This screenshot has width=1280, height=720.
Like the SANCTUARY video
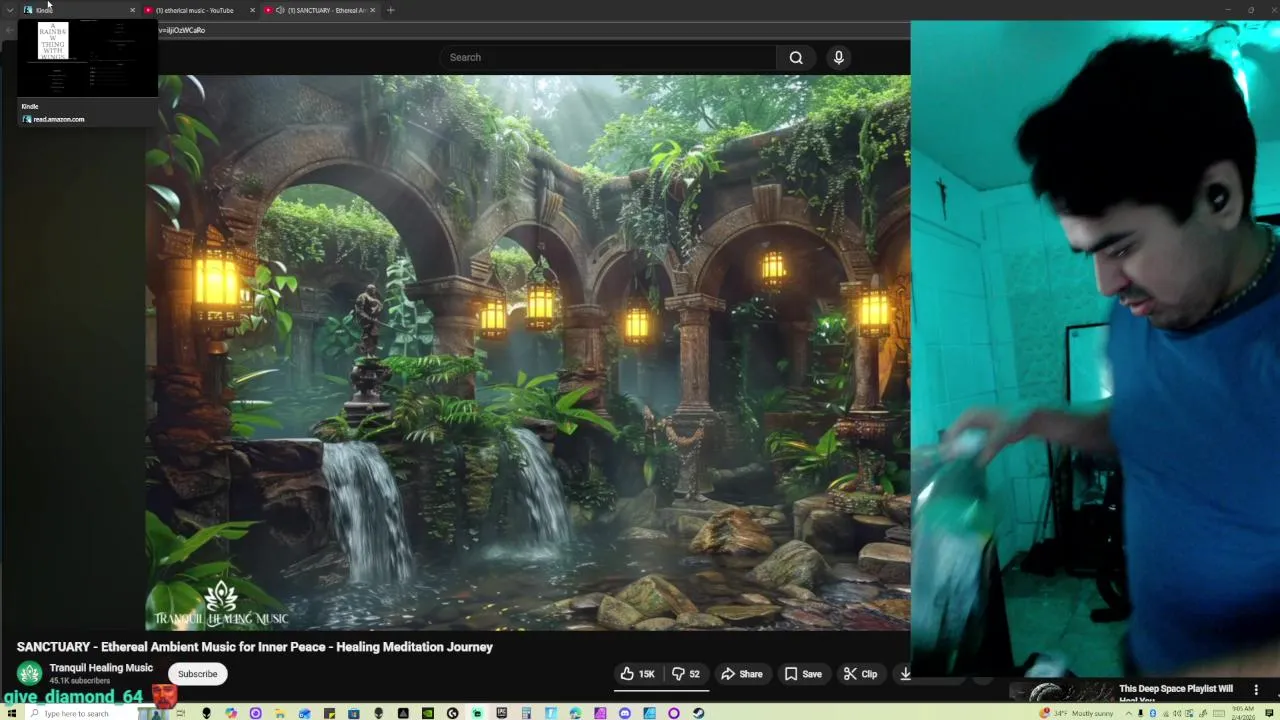[636, 674]
